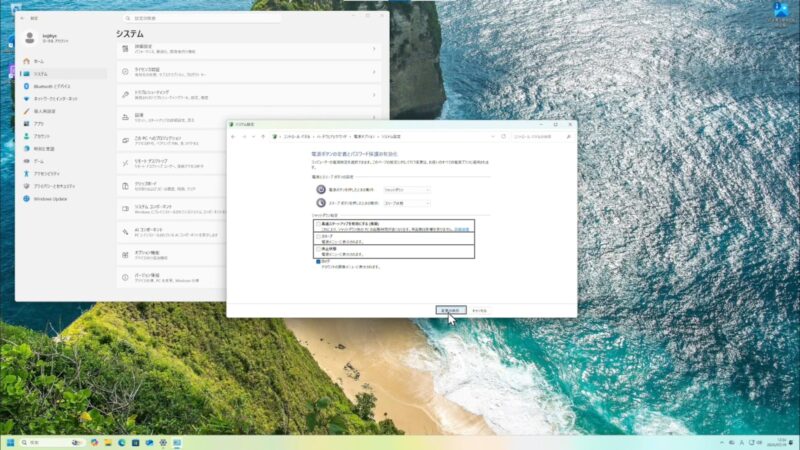Open アプリ (Apps) in Settings sidebar
800x450 pixels.
[63, 123]
